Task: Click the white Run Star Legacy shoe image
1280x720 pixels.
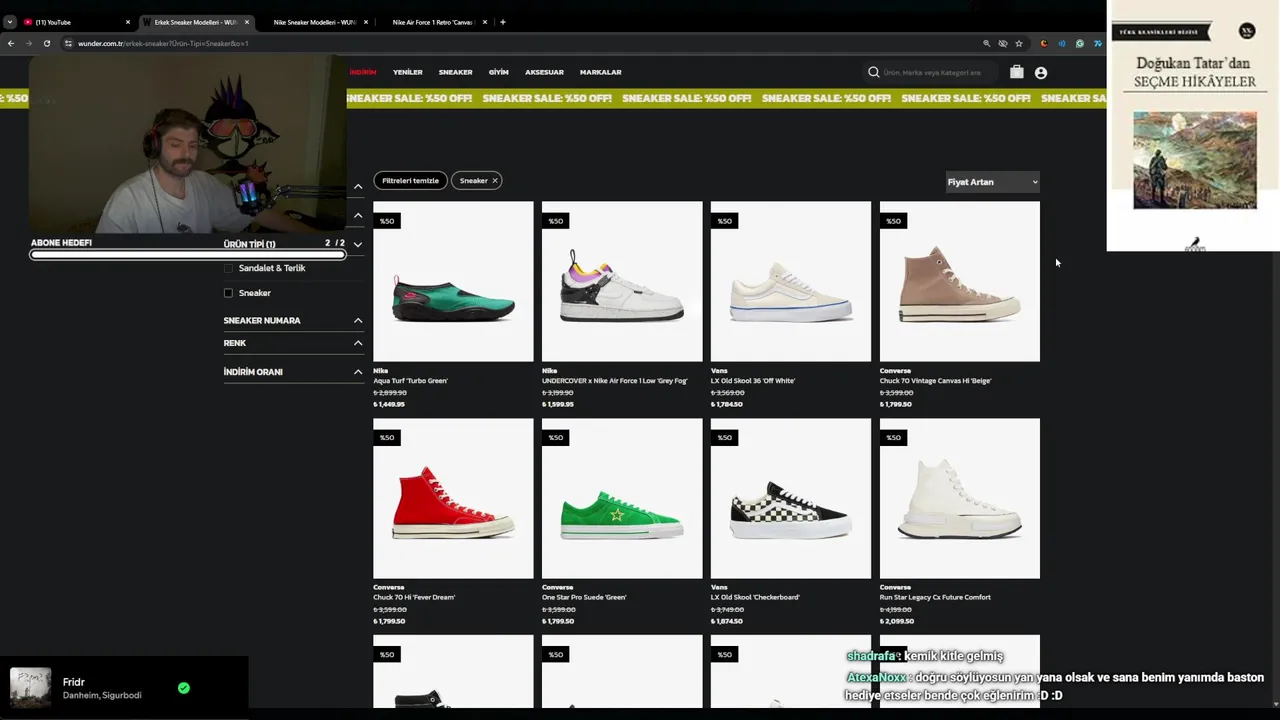Action: (960, 498)
